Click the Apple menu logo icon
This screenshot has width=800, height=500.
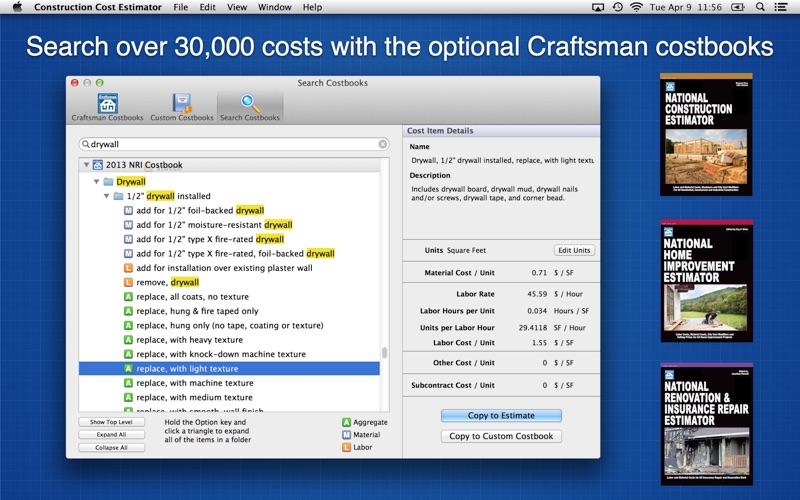16,7
